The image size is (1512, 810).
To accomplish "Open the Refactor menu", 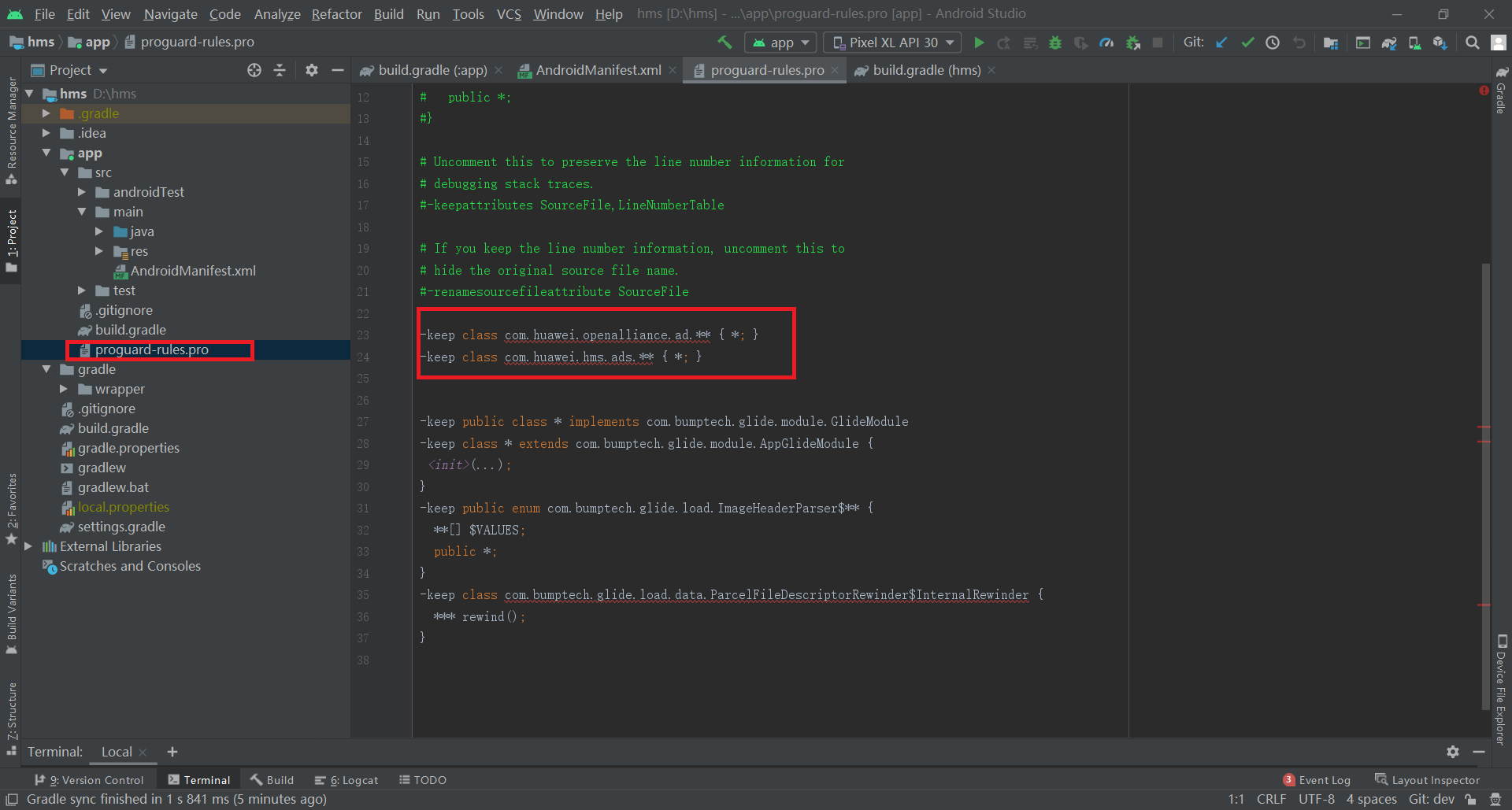I will pos(336,14).
